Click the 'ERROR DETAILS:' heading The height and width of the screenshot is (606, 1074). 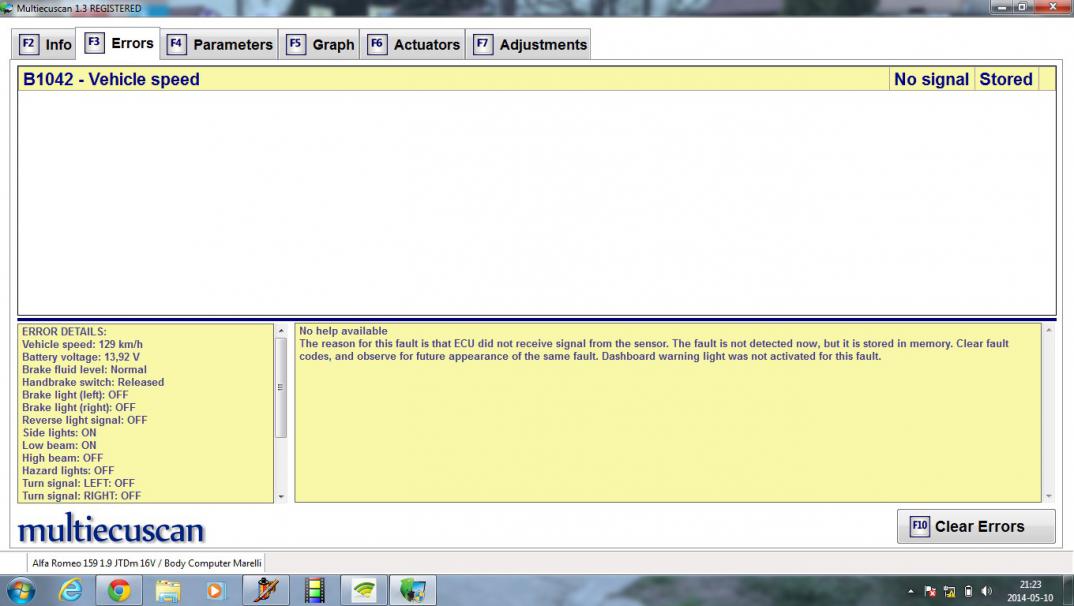[64, 331]
